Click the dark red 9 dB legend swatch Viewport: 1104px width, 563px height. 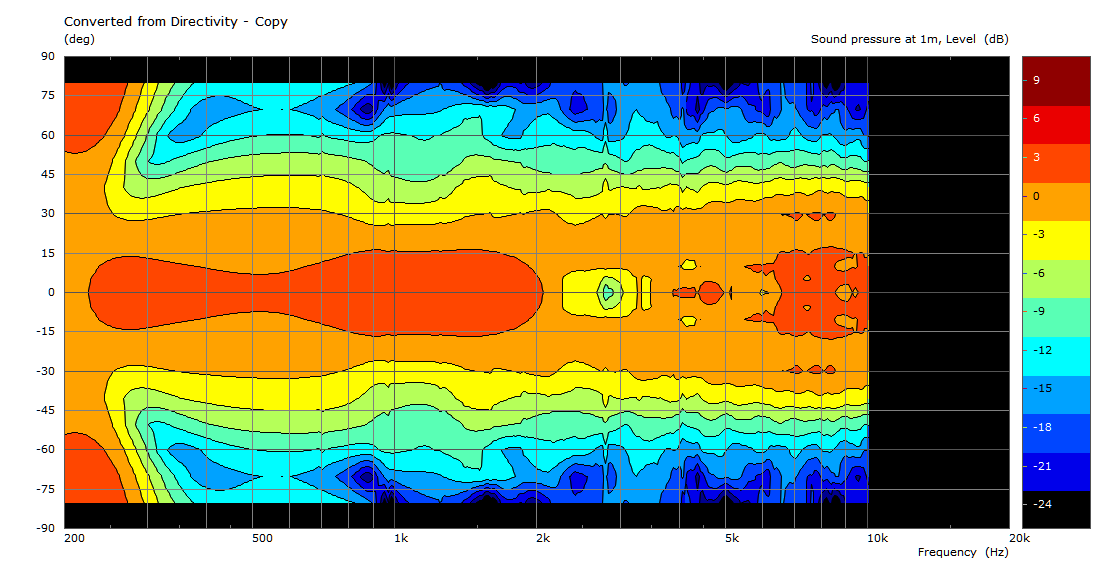1056,81
